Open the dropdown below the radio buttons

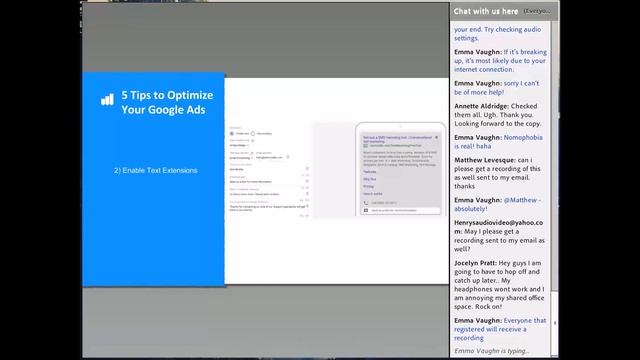[239, 145]
